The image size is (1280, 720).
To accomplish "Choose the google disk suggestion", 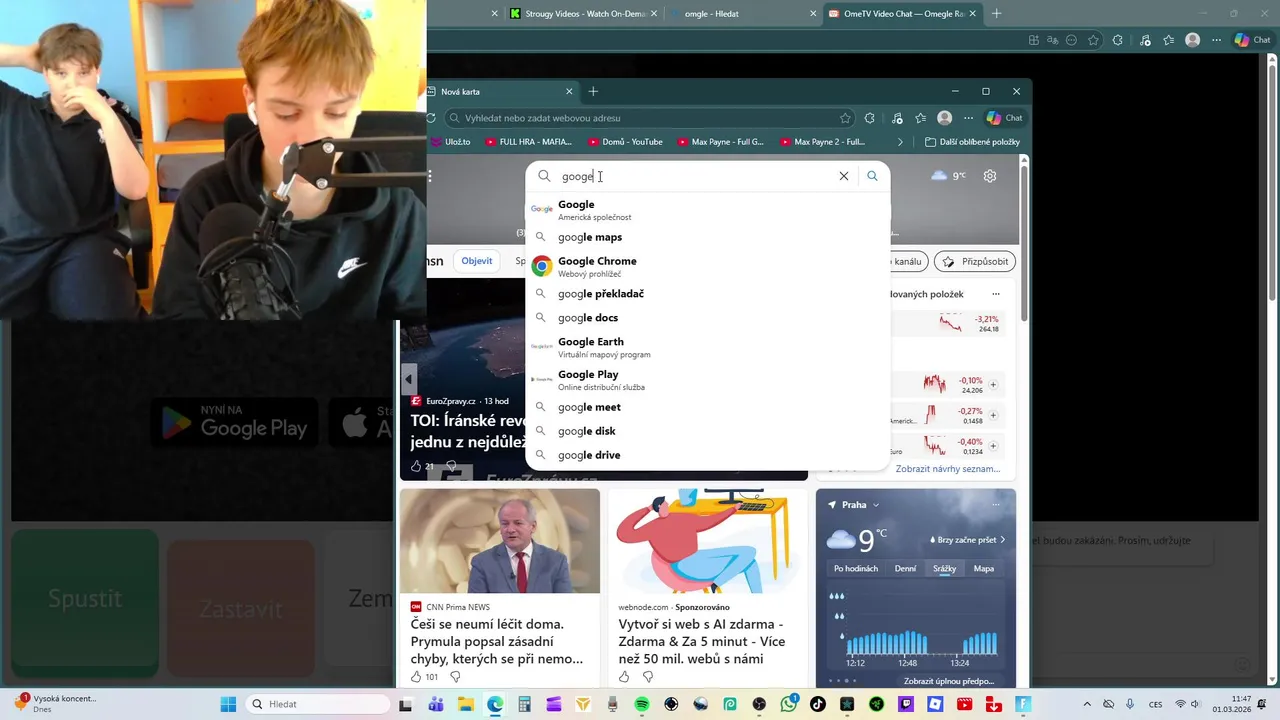I will (708, 431).
